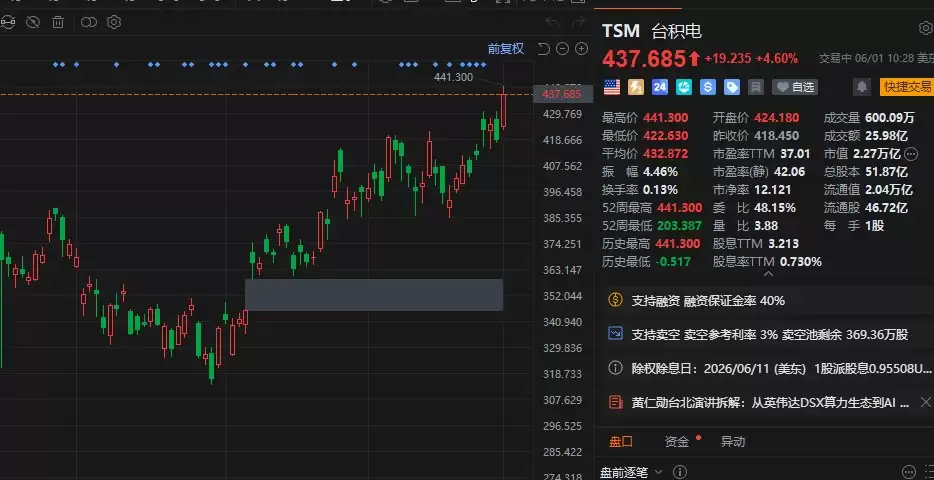Click the undo arrow above the chart
Viewport: 934px width, 480px height.
(552, 23)
